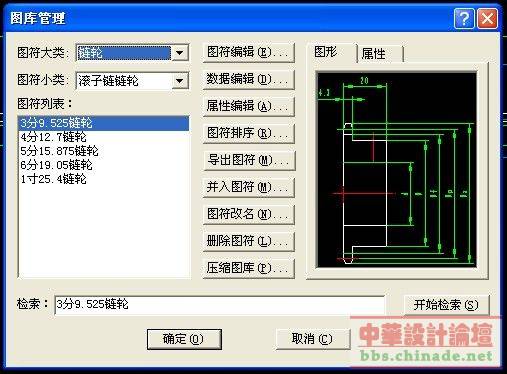Image resolution: width=507 pixels, height=374 pixels.
Task: Click the 导出图符 button
Action: (x=248, y=160)
